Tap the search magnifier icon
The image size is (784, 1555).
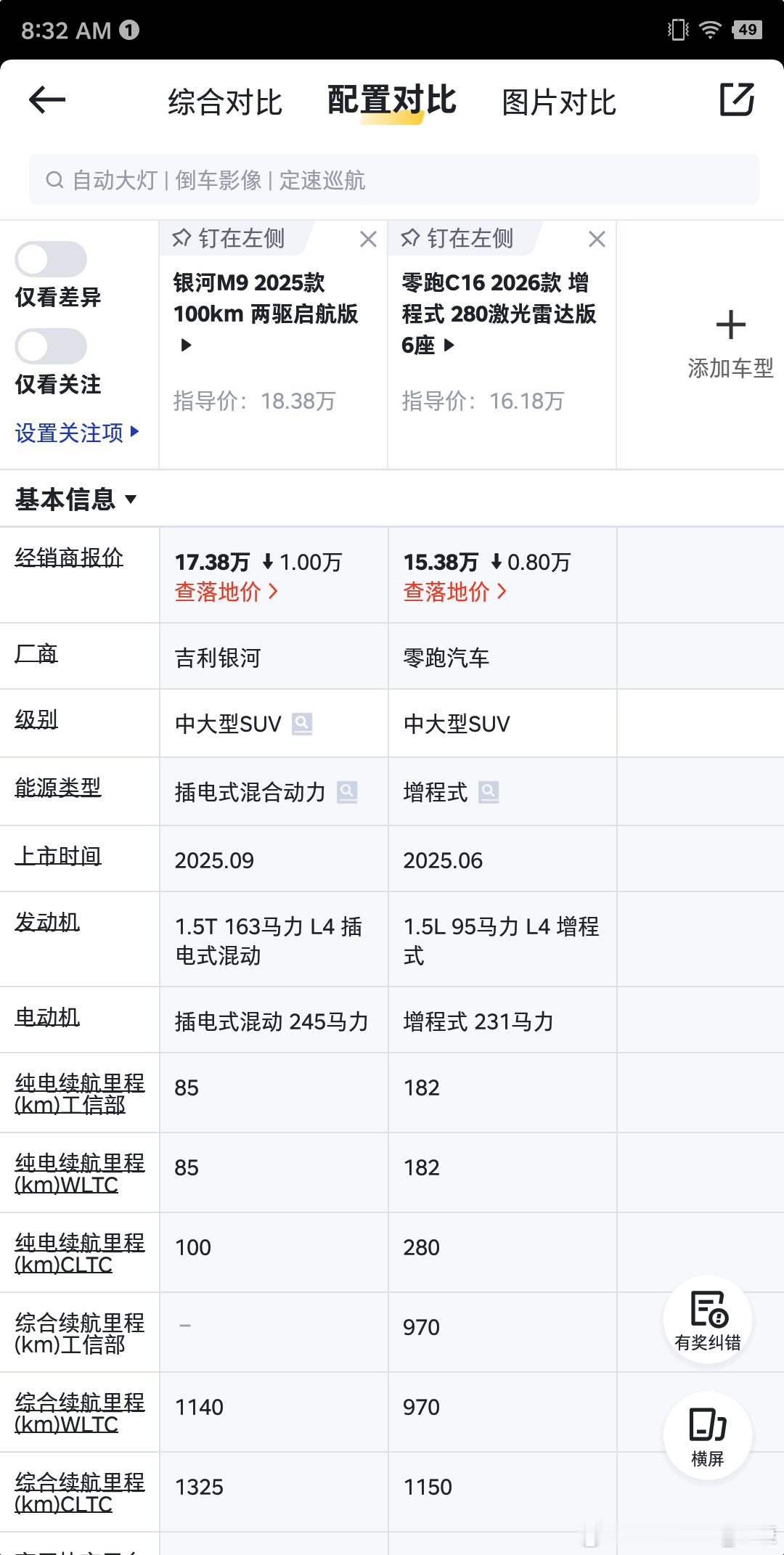click(54, 180)
